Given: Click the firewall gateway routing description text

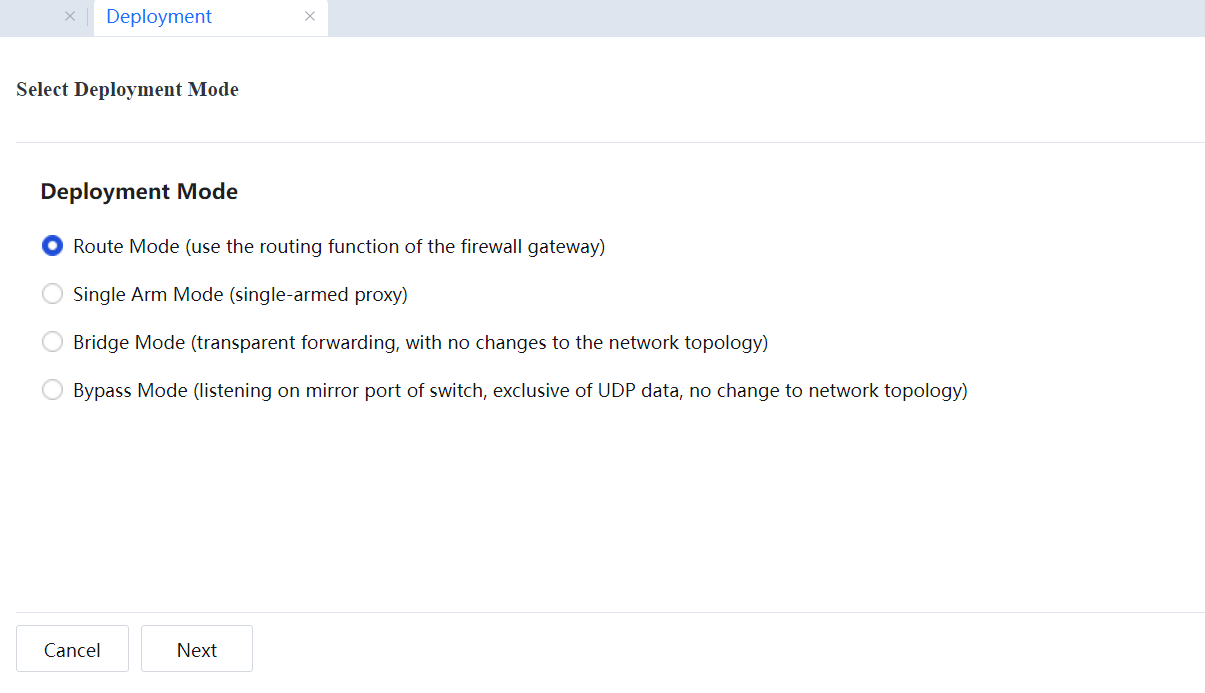Looking at the screenshot, I should pyautogui.click(x=396, y=246).
